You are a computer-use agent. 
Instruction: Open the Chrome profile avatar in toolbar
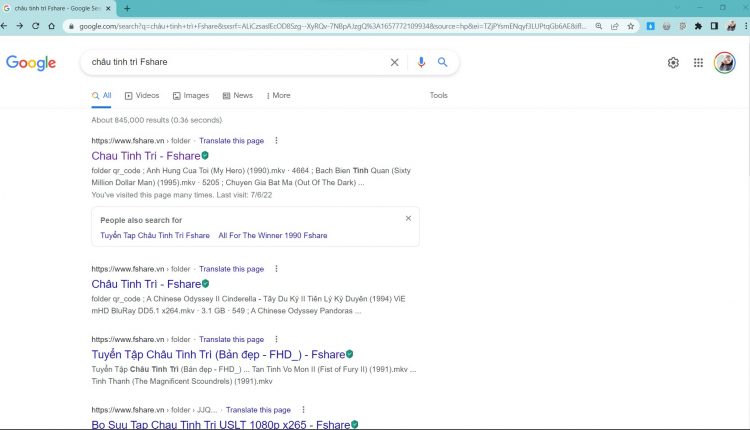731,26
